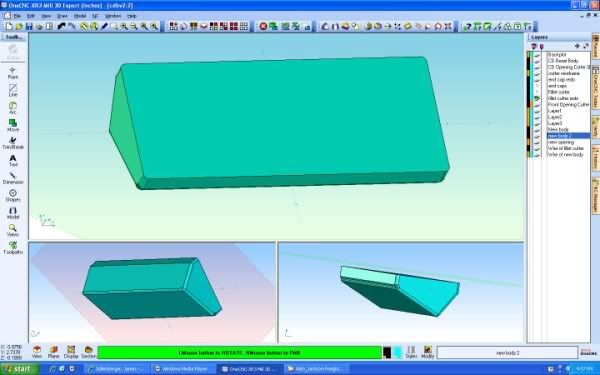
Task: Toggle visibility of the new opening layer
Action: pyautogui.click(x=537, y=142)
